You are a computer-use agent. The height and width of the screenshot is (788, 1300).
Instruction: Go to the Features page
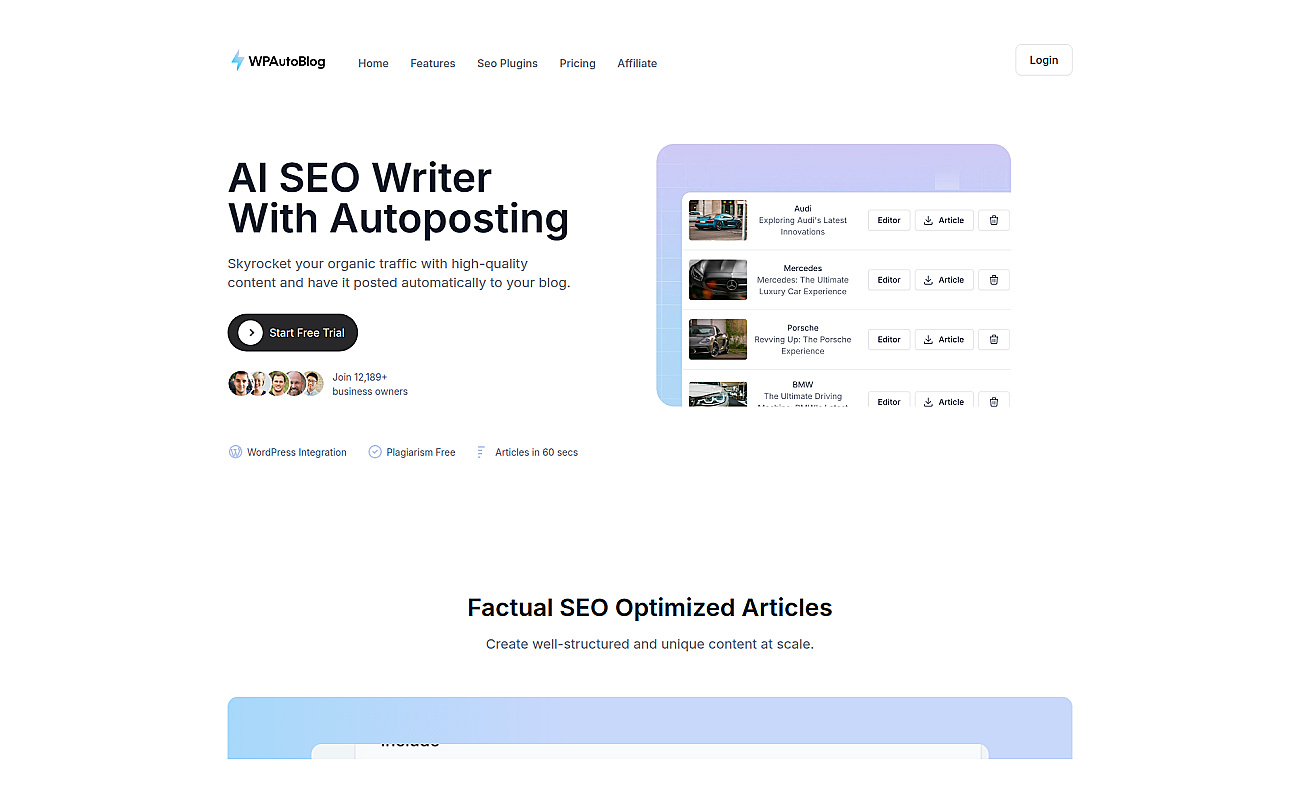tap(433, 63)
